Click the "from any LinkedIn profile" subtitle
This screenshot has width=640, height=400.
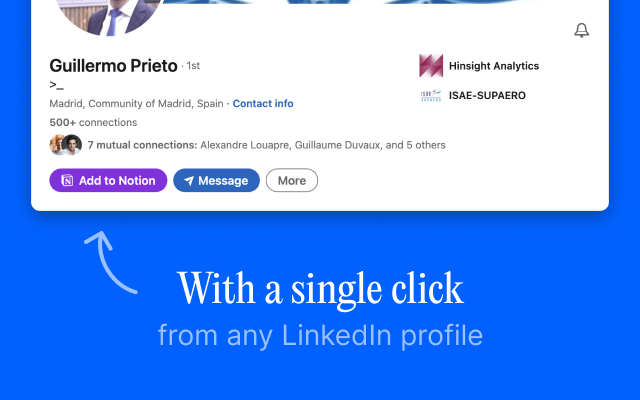tap(320, 336)
